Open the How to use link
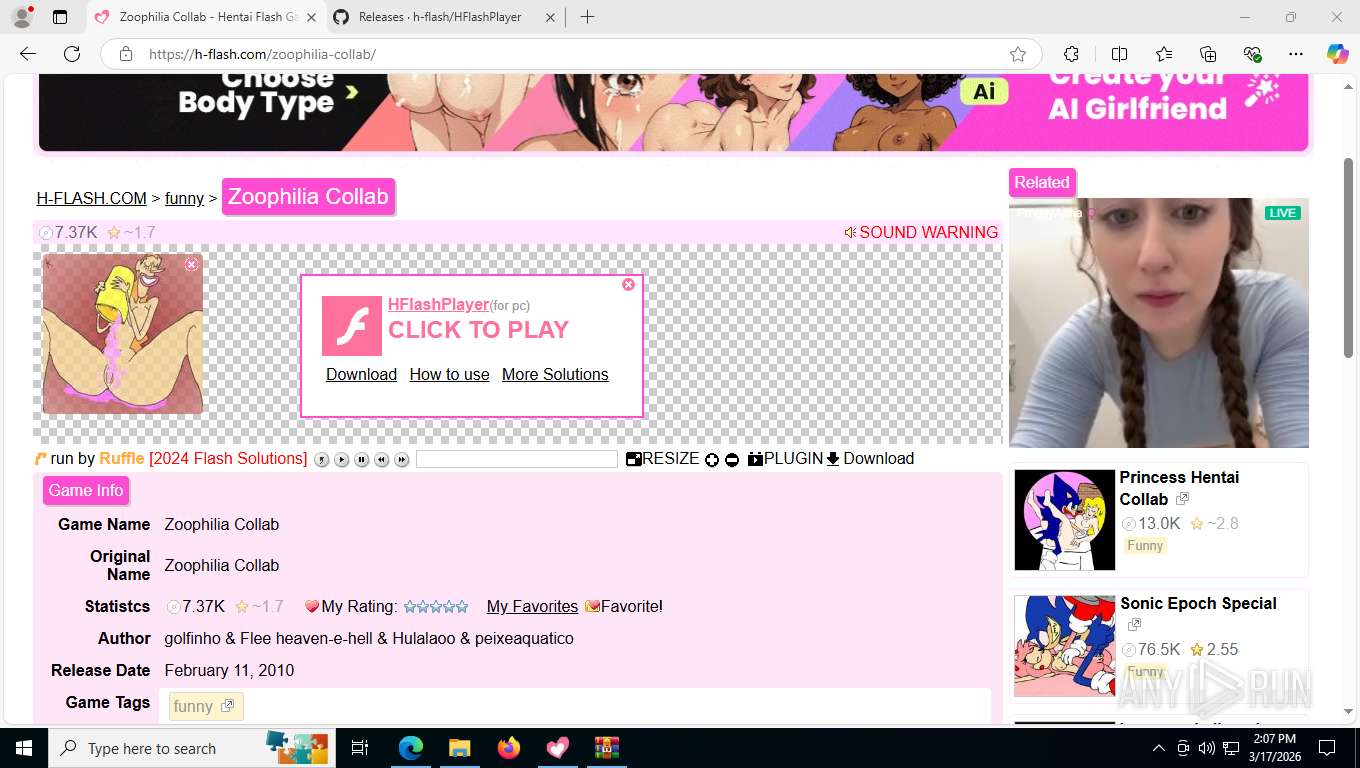The height and width of the screenshot is (768, 1360). [x=449, y=374]
